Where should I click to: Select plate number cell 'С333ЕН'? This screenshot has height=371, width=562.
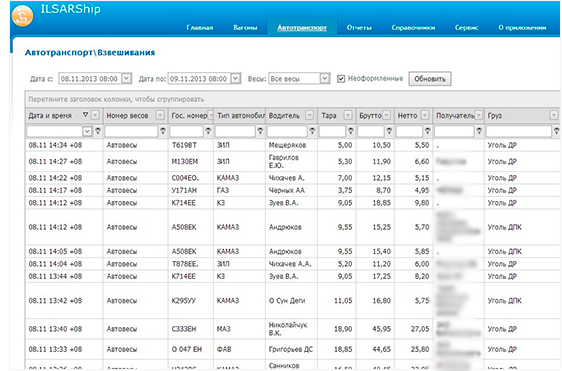[184, 329]
